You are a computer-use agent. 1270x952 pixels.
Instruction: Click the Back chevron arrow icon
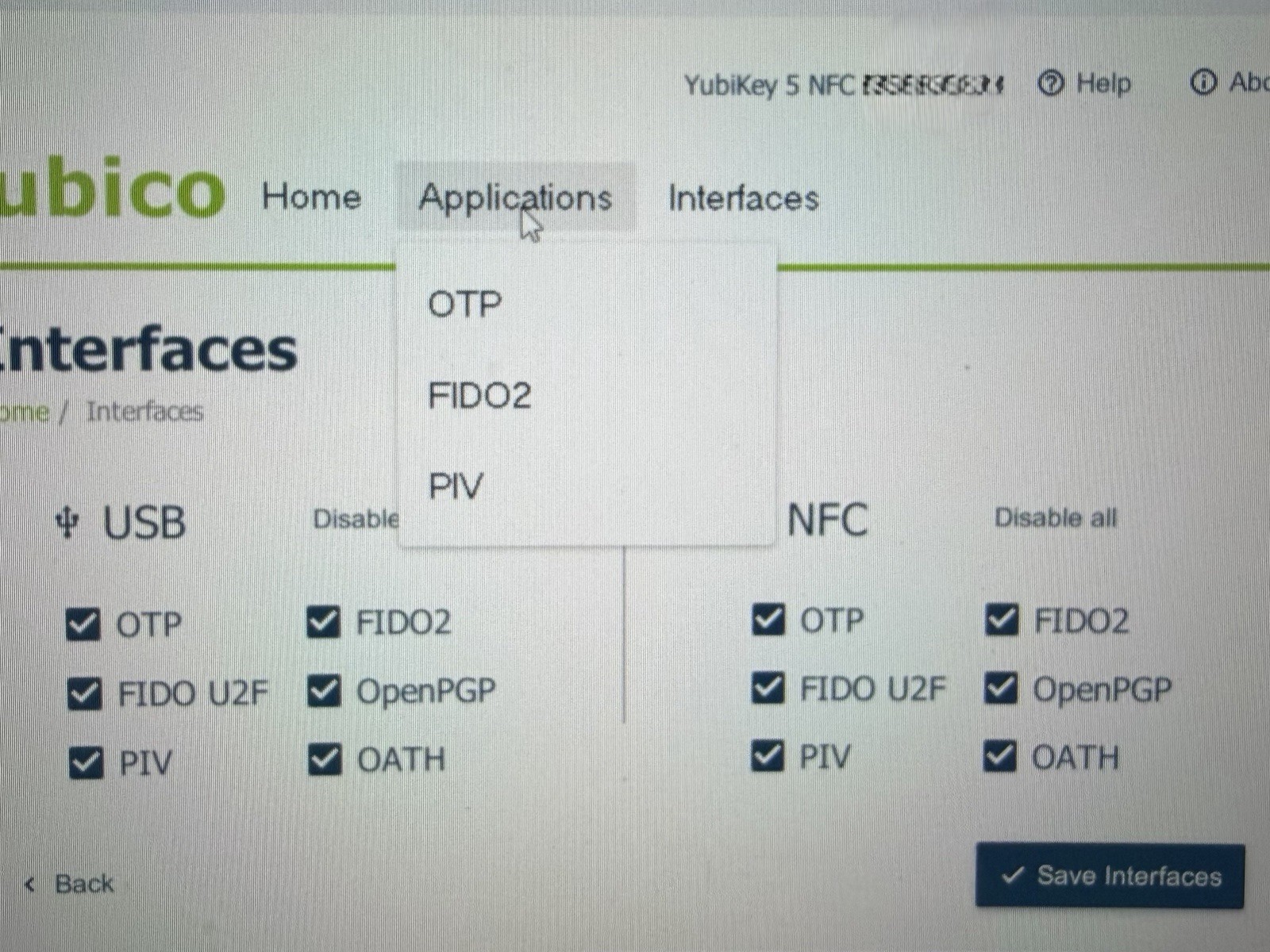(30, 884)
